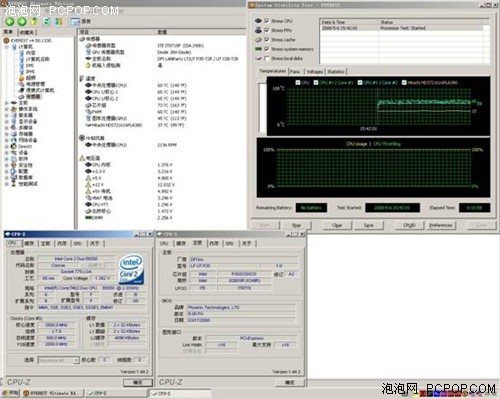
Task: Click the CPUID button in stability test
Action: [x=409, y=225]
